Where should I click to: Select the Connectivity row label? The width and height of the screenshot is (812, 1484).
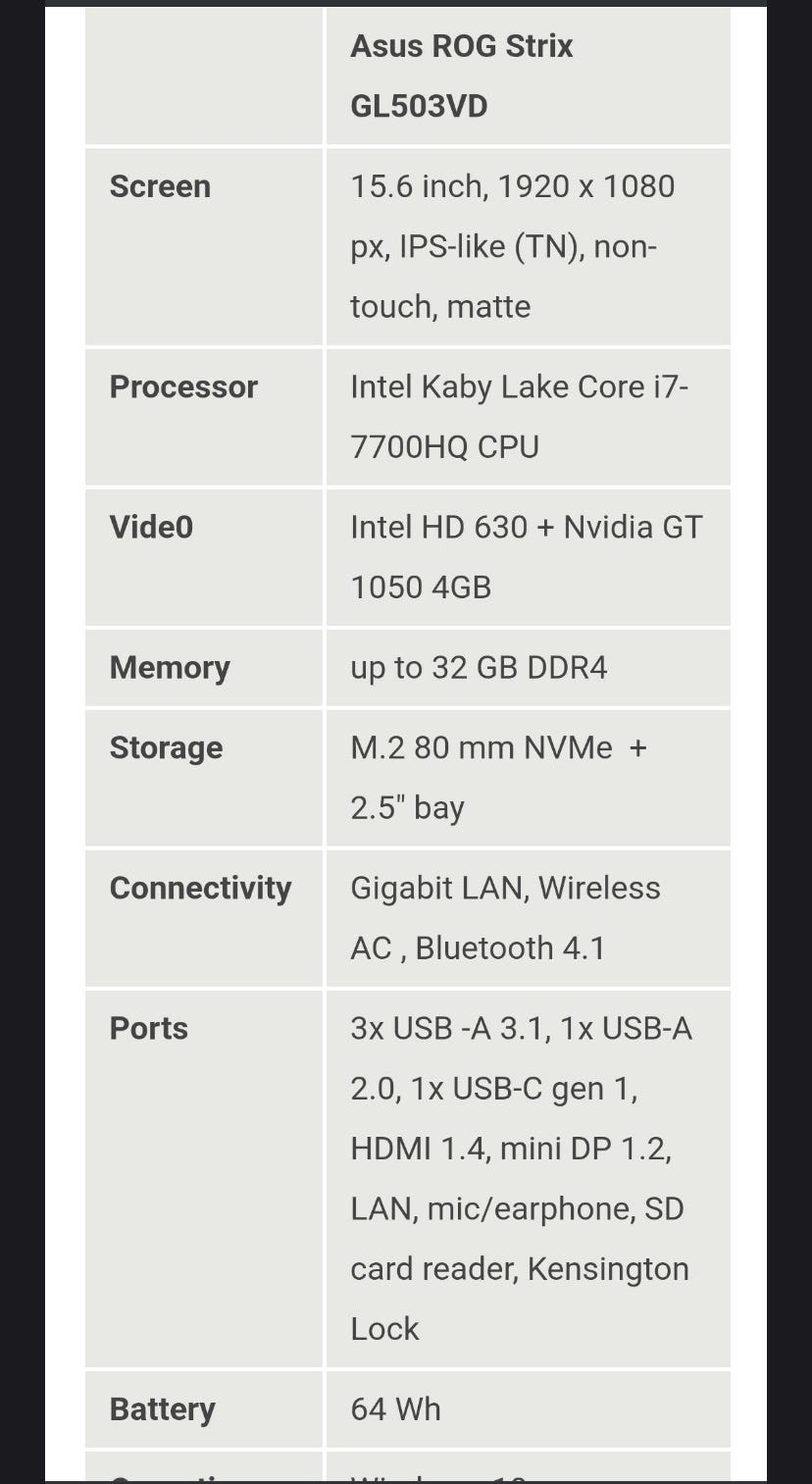pos(200,888)
